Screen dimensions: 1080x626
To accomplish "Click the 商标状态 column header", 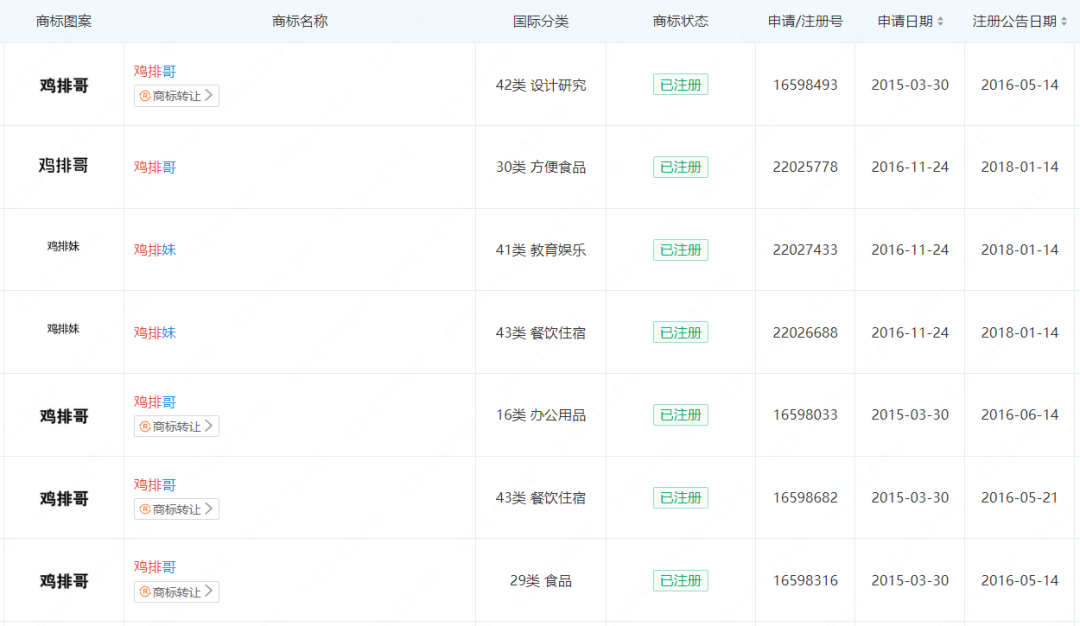I will coord(681,21).
